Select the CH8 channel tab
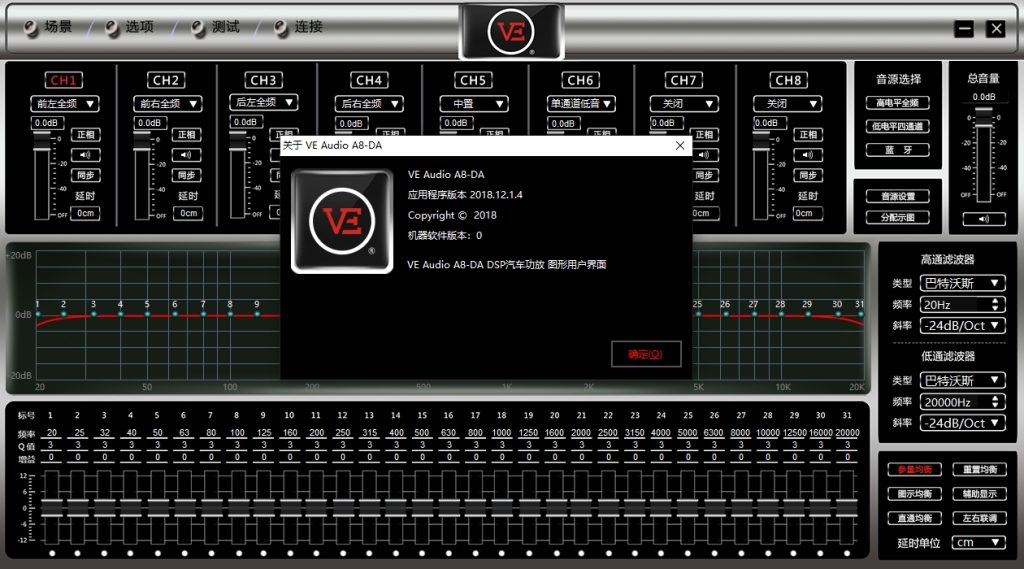The height and width of the screenshot is (569, 1024). tap(788, 80)
